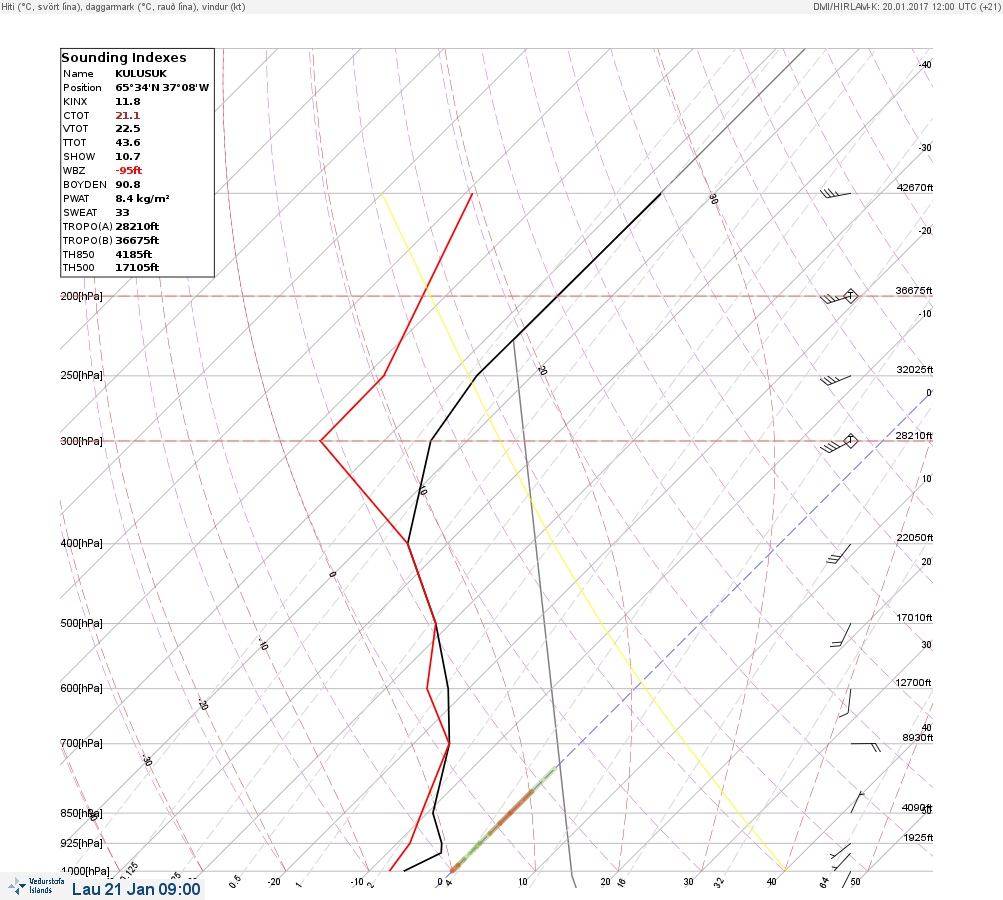Click the 32025ft height label

click(x=915, y=370)
